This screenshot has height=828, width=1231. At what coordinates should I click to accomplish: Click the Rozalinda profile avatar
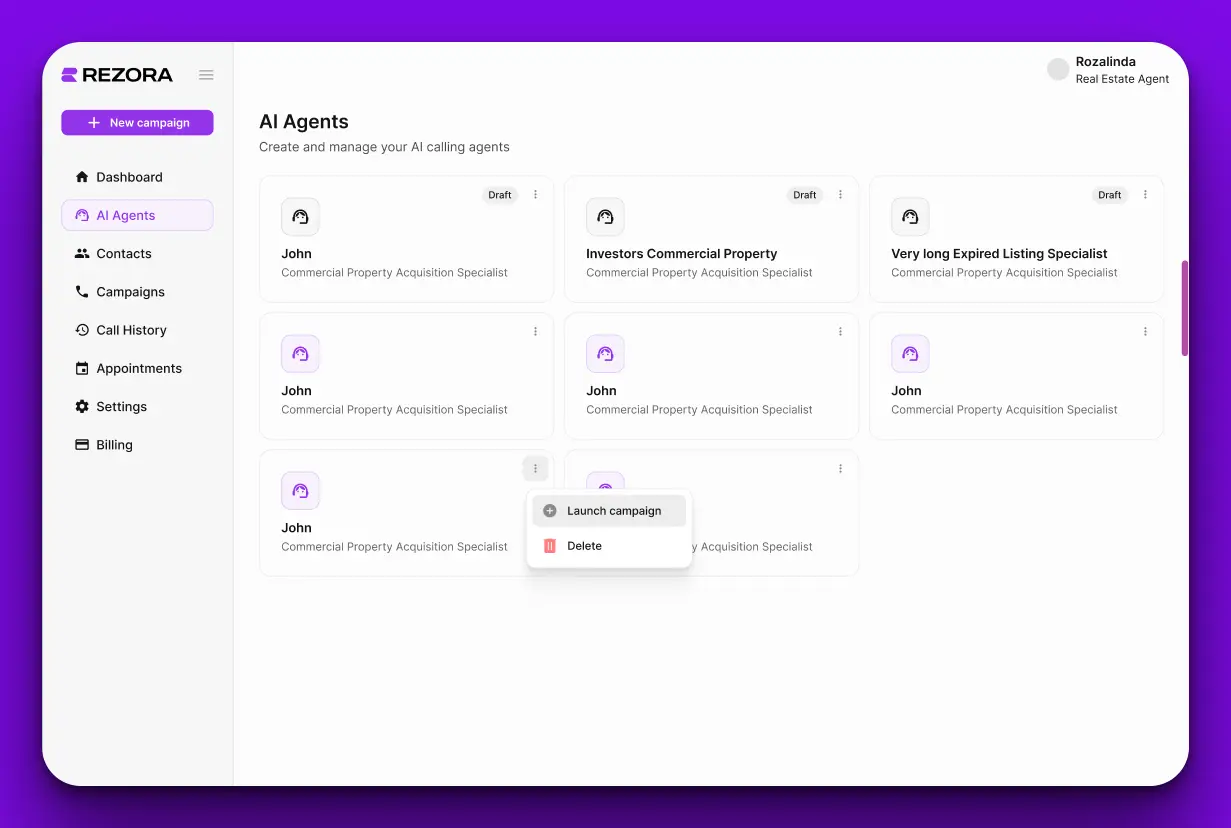[1057, 69]
